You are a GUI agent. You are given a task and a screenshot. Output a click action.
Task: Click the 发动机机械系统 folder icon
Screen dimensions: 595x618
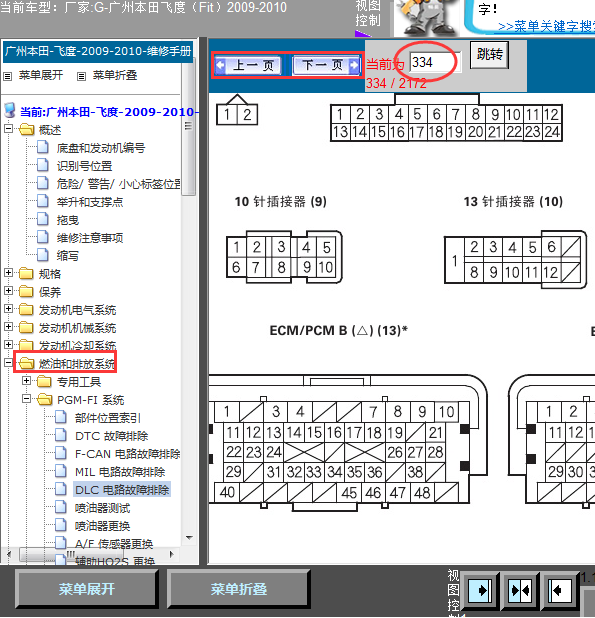point(26,327)
